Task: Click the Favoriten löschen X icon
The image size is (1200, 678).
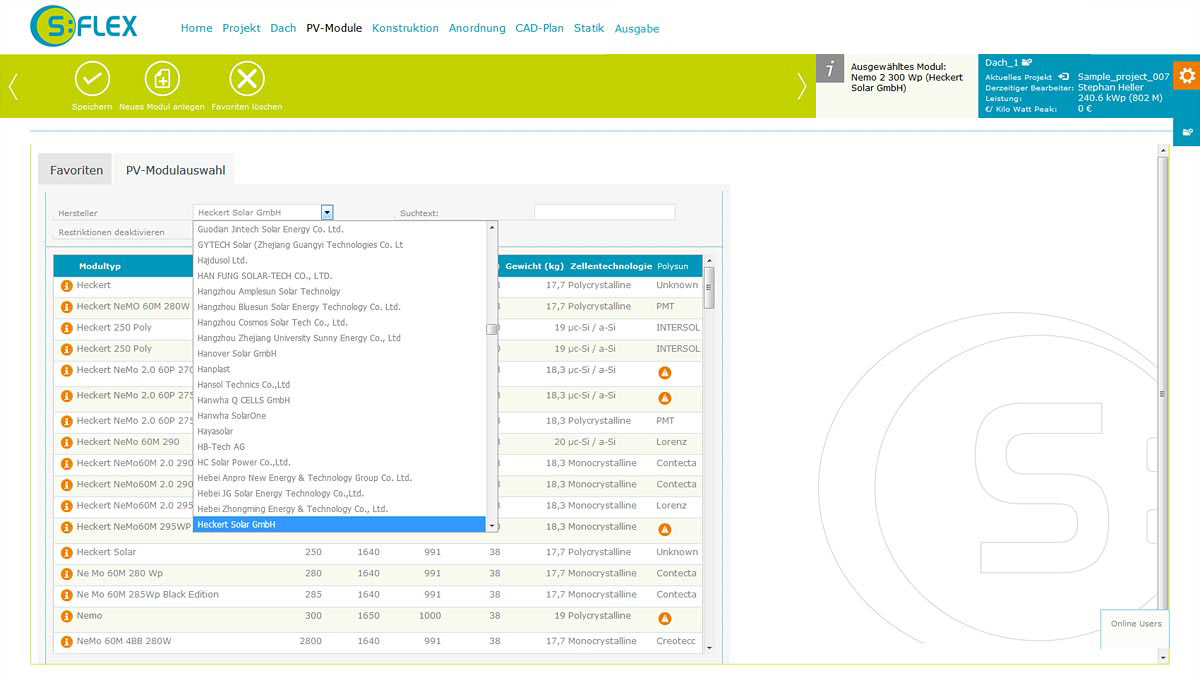Action: [x=247, y=79]
